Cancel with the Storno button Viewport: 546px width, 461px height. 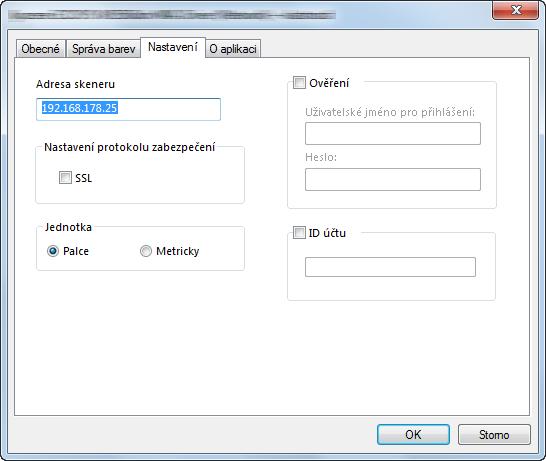(x=494, y=435)
